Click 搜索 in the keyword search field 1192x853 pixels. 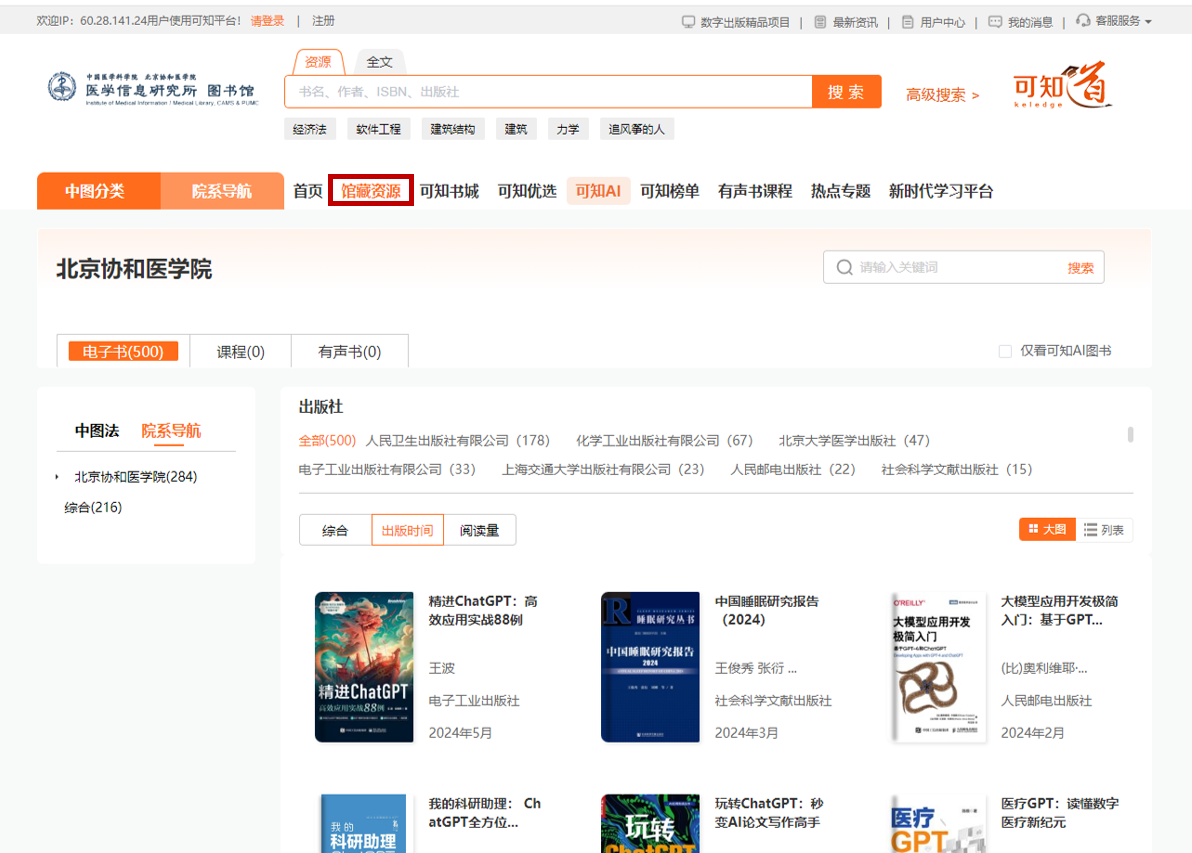[x=1080, y=268]
